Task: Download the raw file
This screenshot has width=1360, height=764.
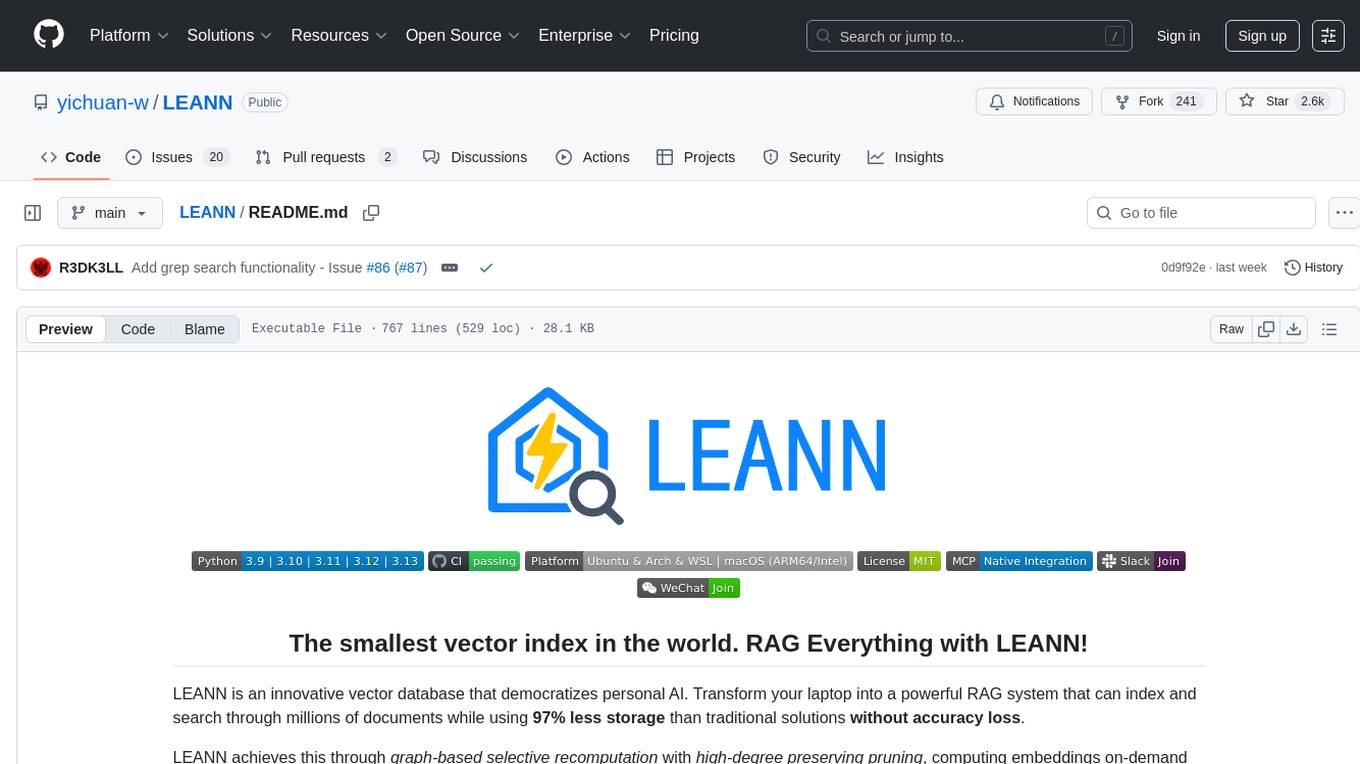Action: coord(1293,329)
